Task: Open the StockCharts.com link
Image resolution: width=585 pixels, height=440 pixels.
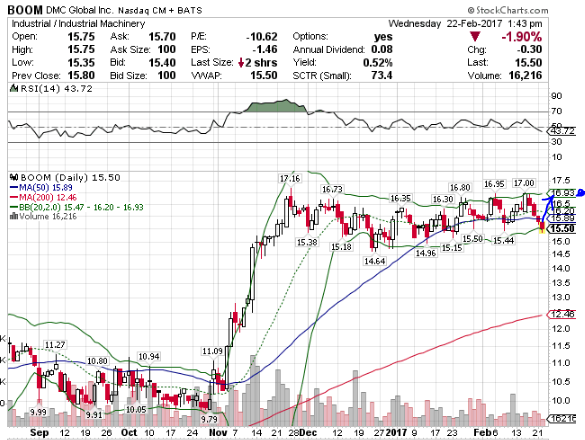Action: click(508, 10)
